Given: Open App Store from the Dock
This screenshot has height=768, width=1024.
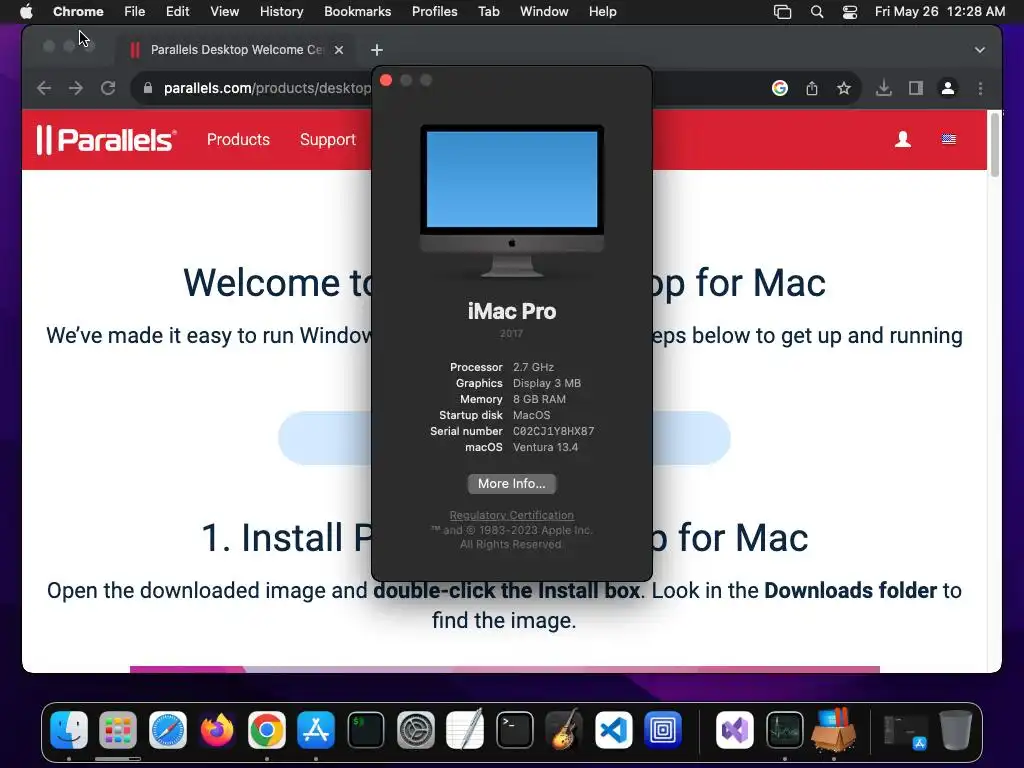Looking at the screenshot, I should [316, 729].
